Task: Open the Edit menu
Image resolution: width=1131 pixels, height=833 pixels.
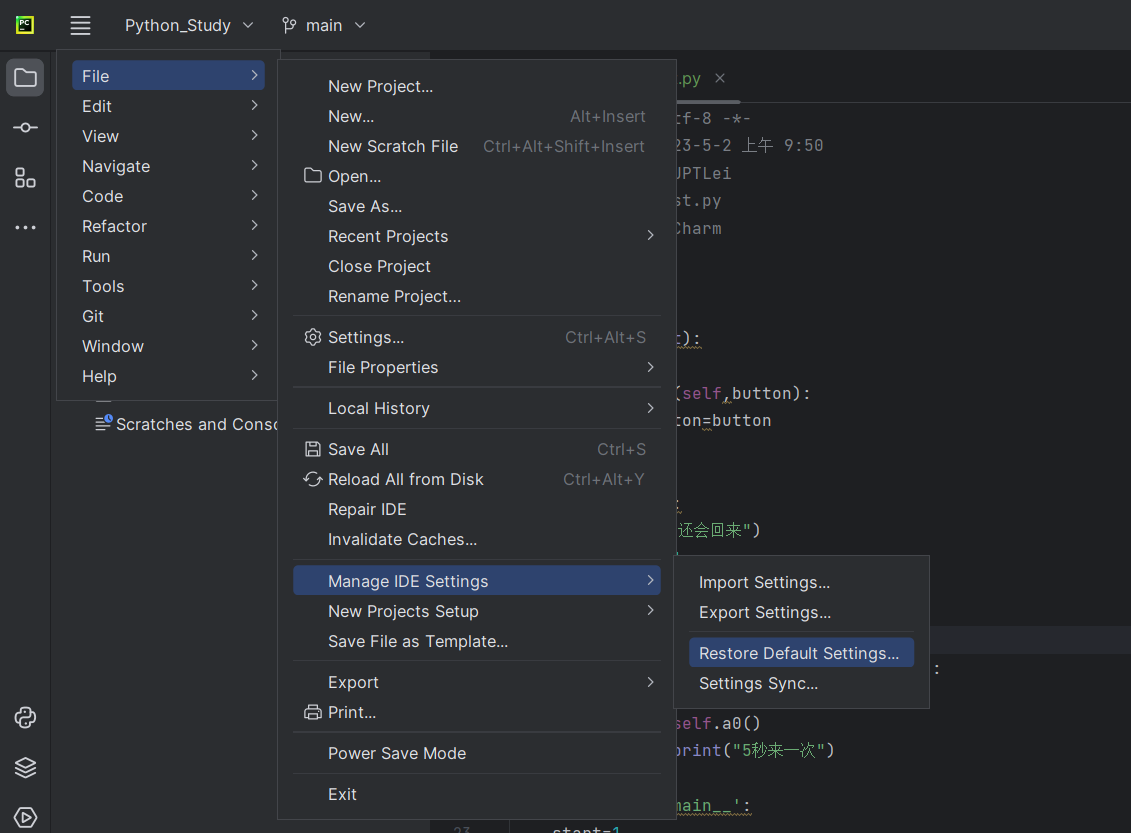Action: coord(168,106)
